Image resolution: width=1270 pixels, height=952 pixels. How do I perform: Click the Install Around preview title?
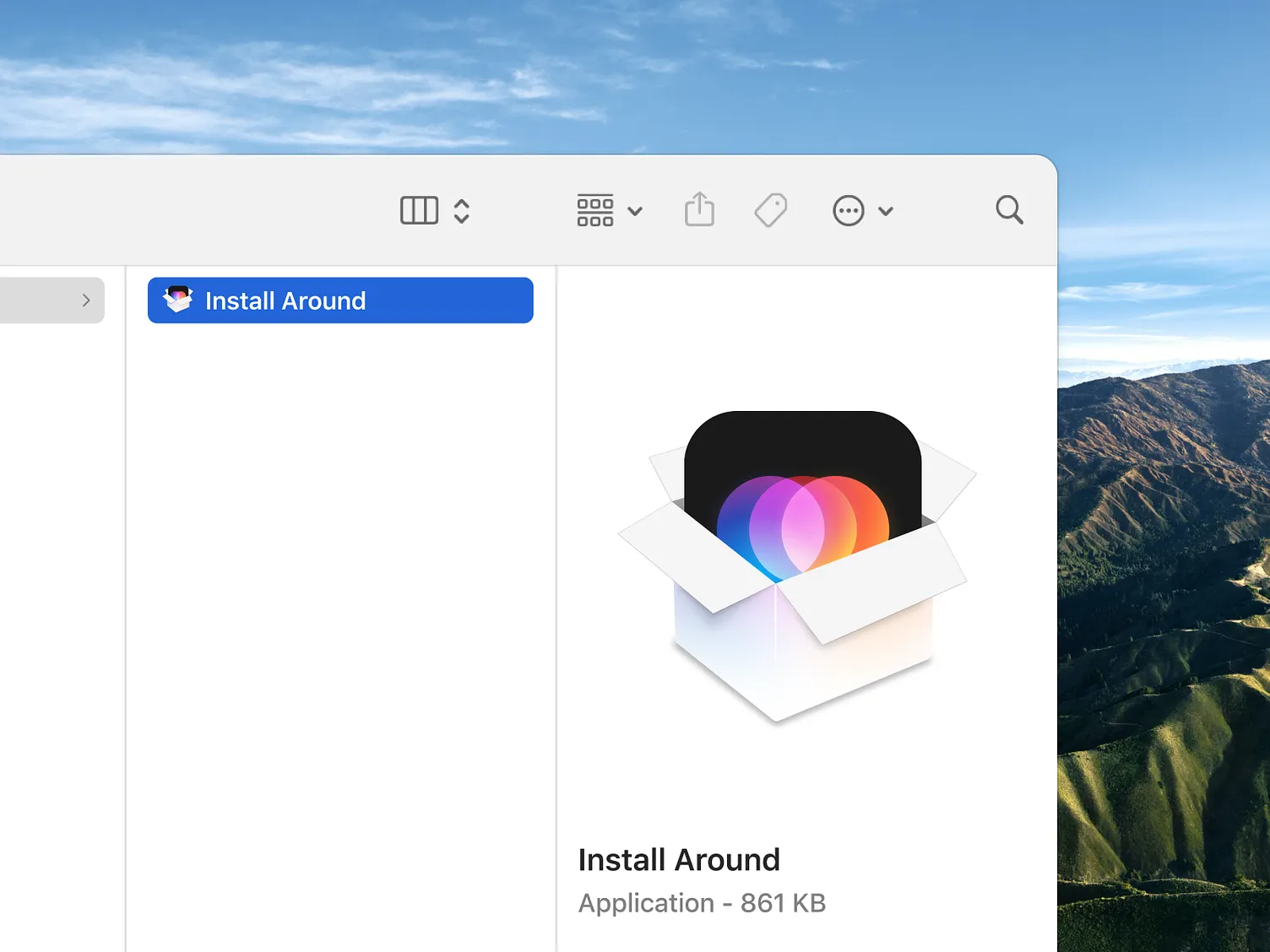[x=679, y=860]
